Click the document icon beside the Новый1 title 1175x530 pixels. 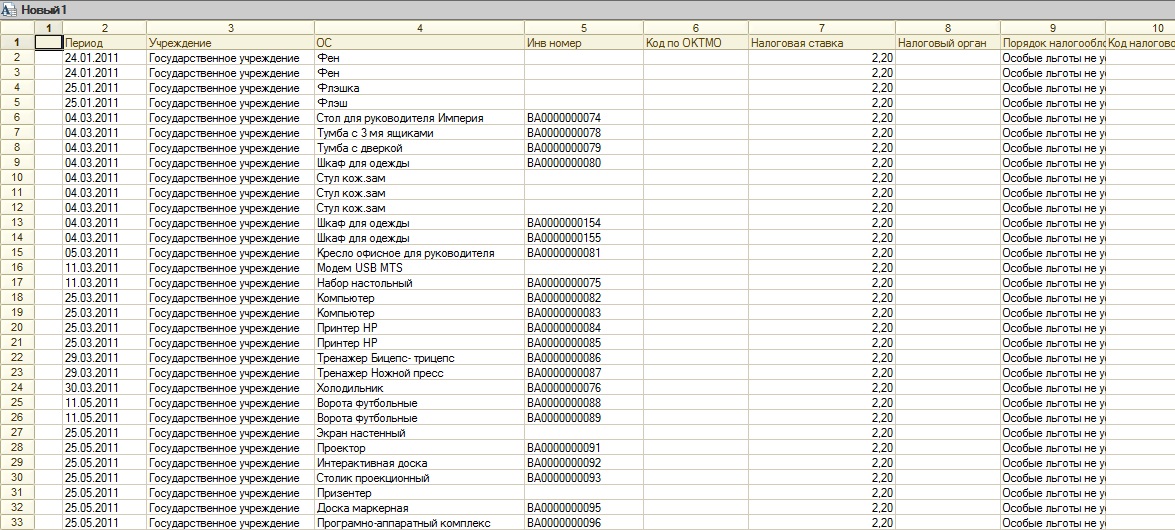10,8
